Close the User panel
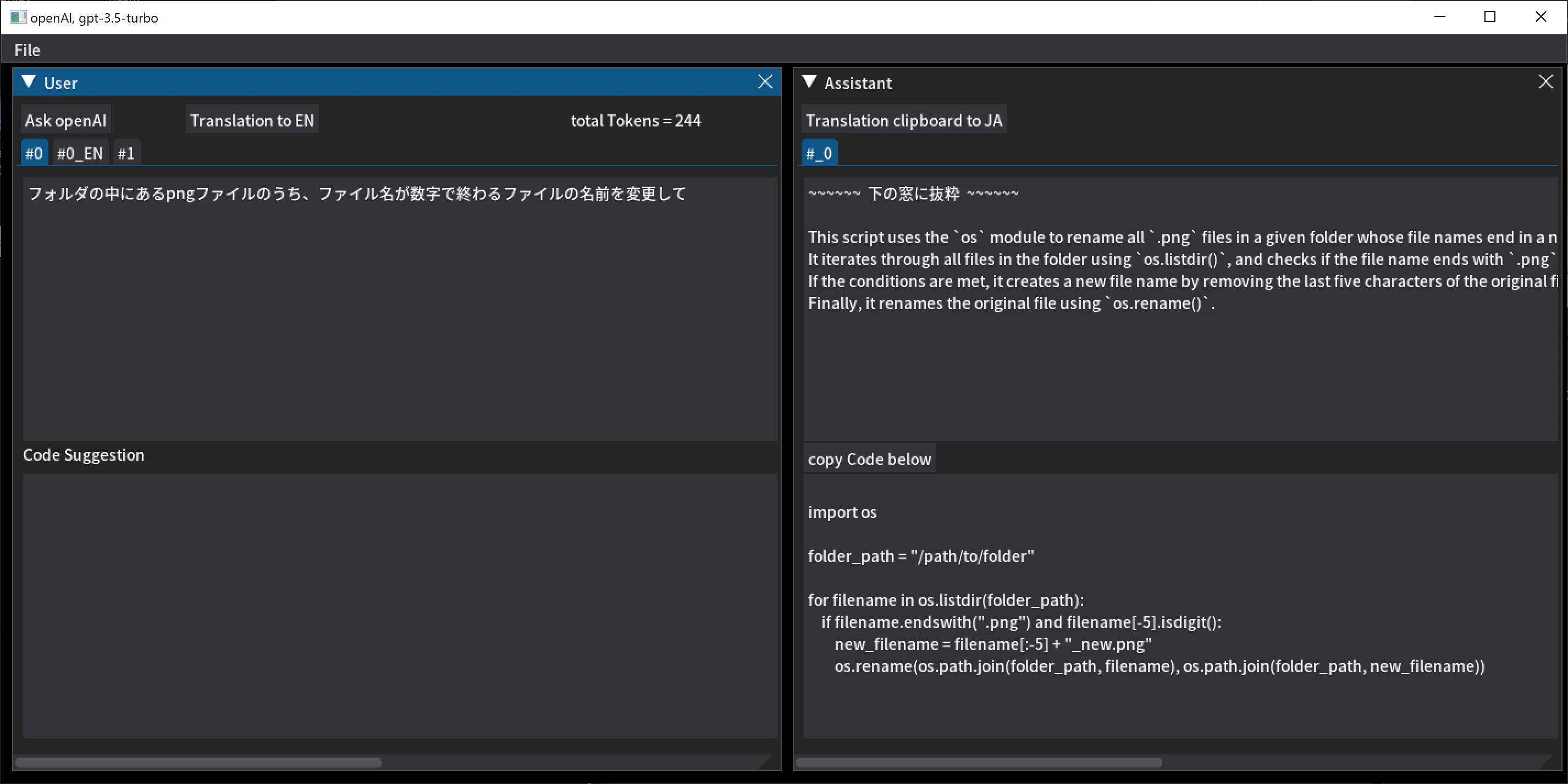 (765, 82)
